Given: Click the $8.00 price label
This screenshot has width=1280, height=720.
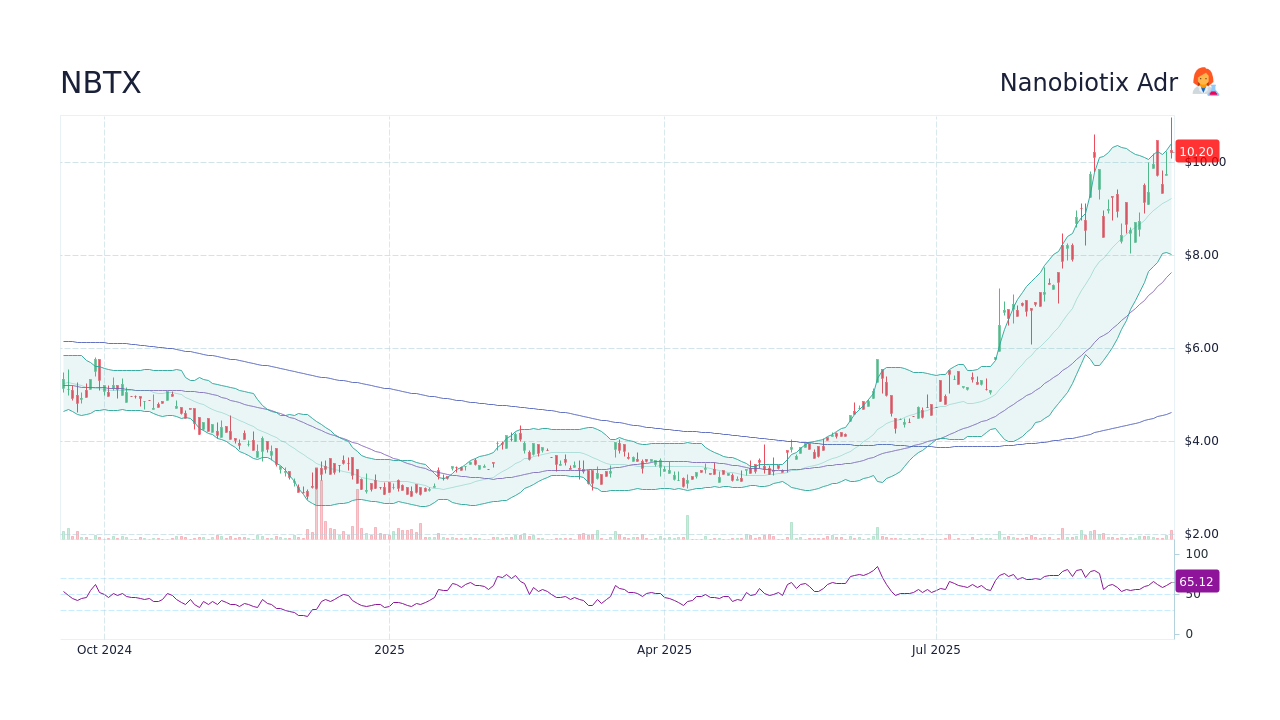Looking at the screenshot, I should click(x=1199, y=256).
